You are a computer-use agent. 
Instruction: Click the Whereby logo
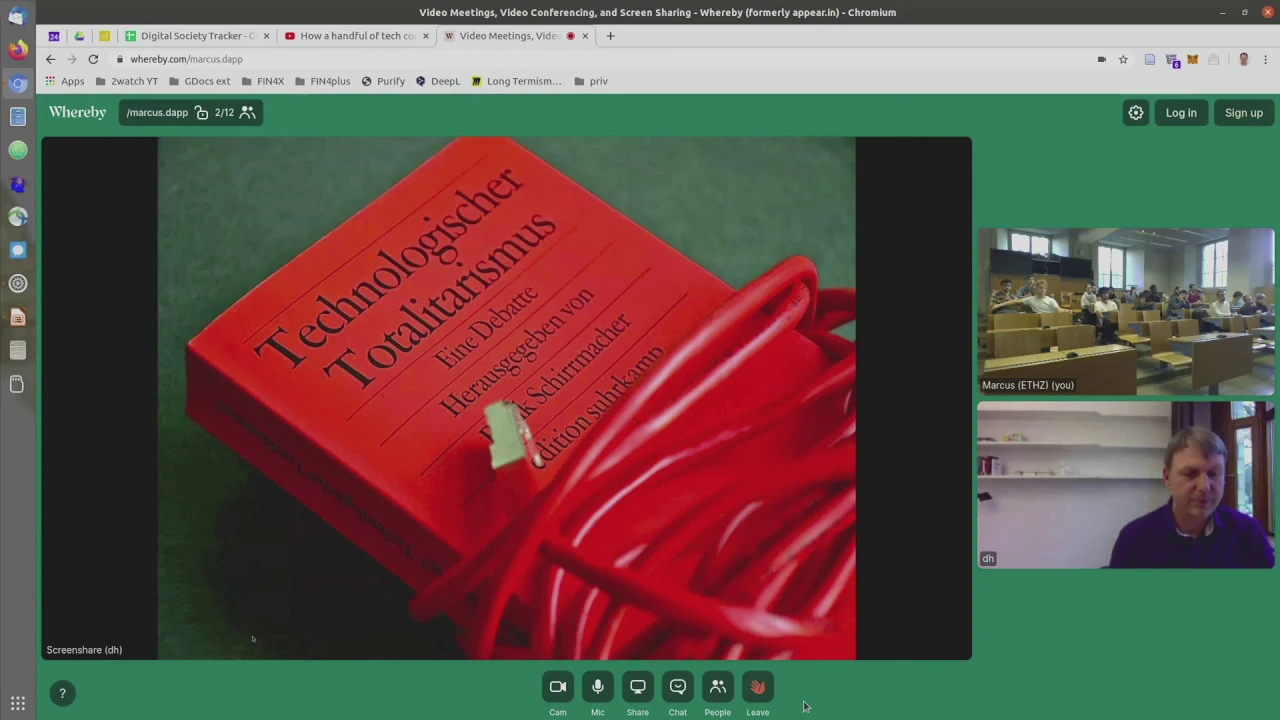[77, 112]
